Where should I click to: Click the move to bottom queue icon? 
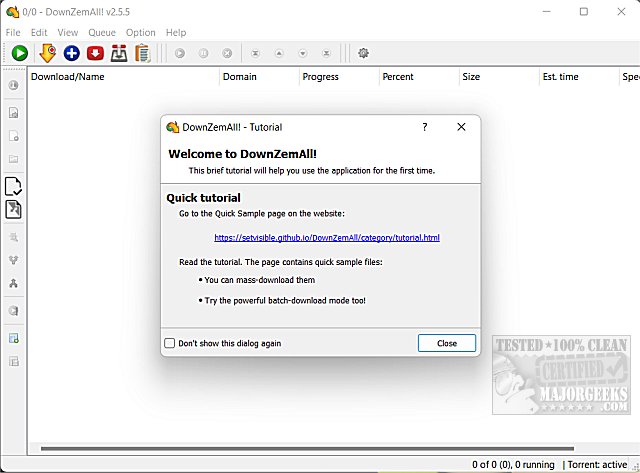coord(326,53)
